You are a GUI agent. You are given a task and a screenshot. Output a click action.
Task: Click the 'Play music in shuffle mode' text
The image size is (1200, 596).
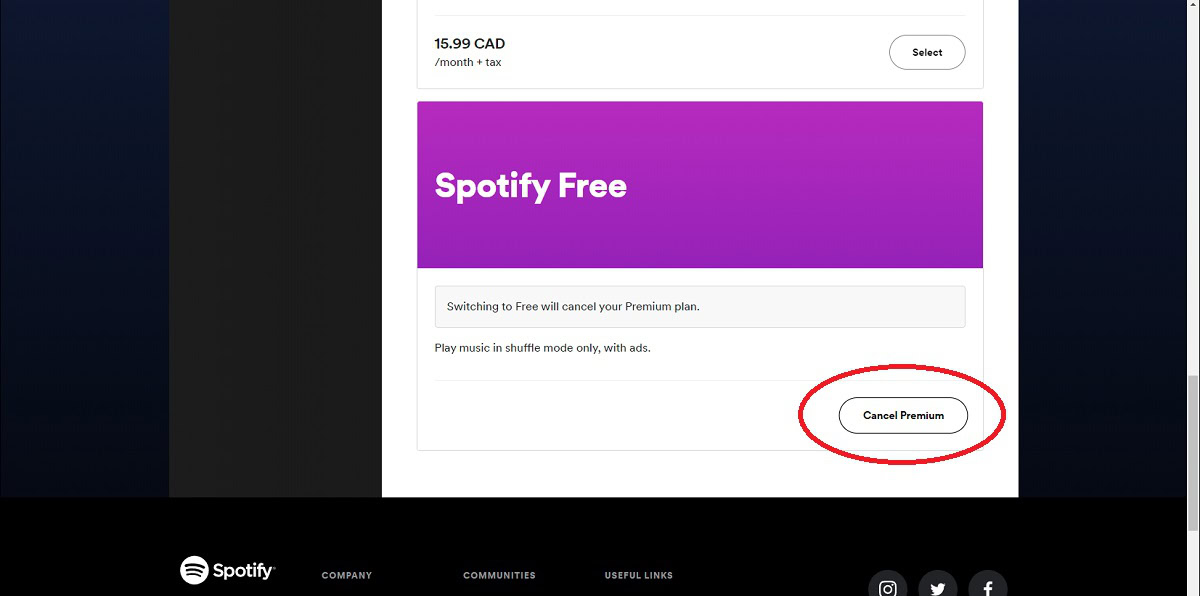click(x=542, y=348)
